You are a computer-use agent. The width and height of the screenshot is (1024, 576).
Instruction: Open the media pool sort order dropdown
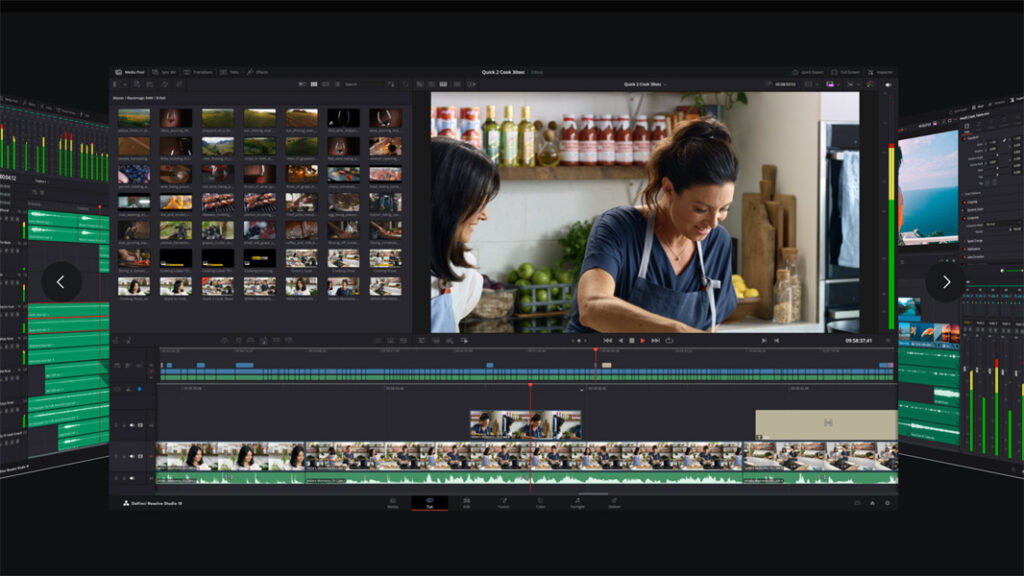tap(392, 83)
